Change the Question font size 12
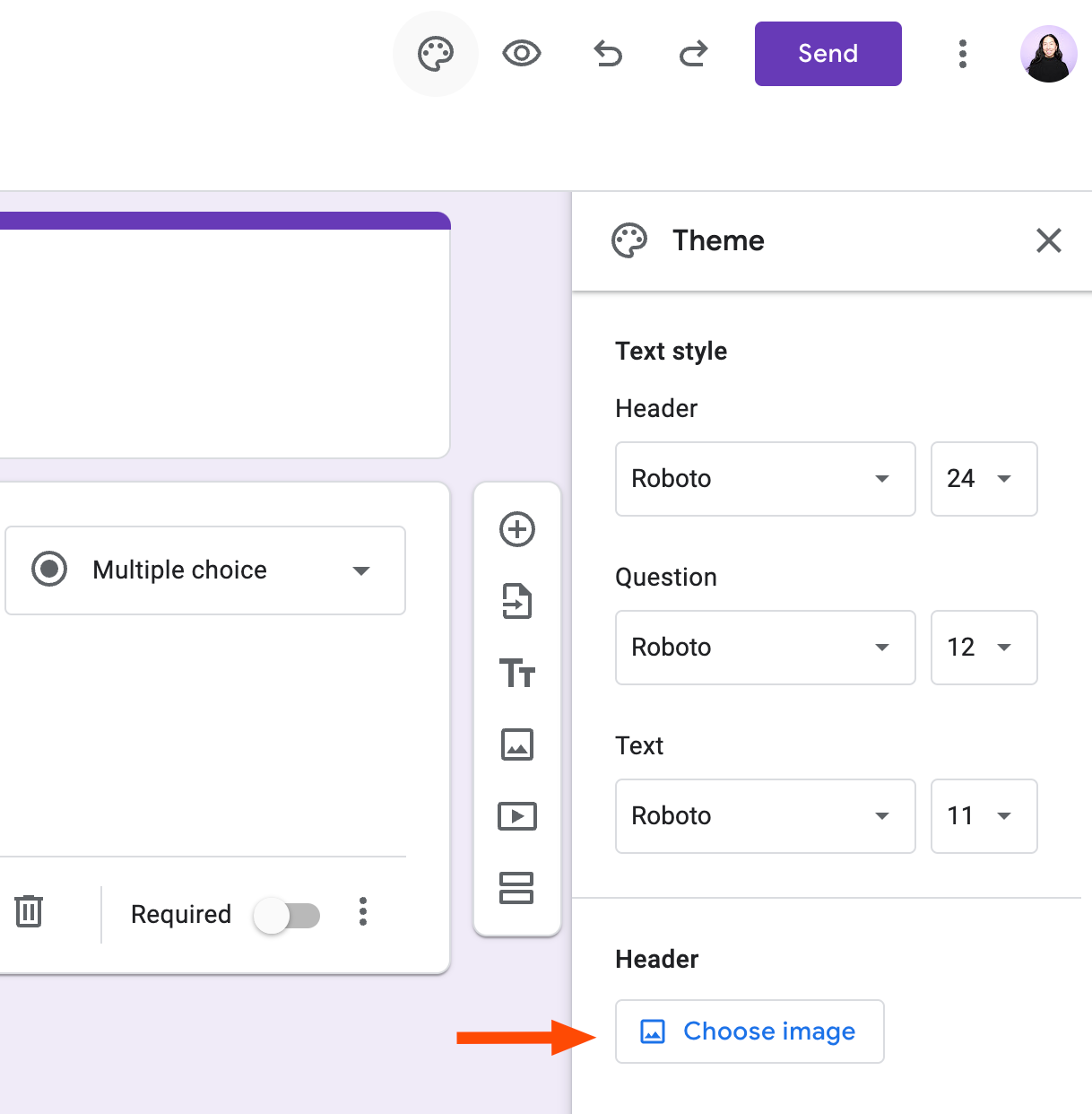Screen dimensions: 1092x1114 tap(984, 648)
